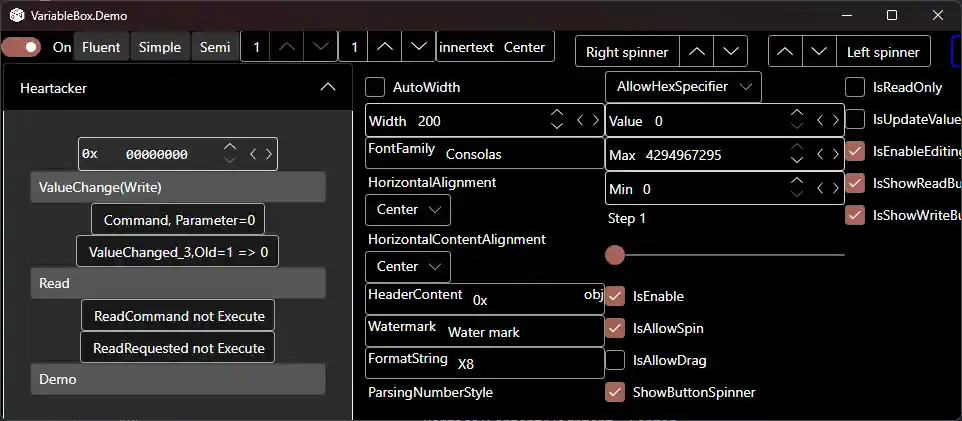Image resolution: width=962 pixels, height=421 pixels.
Task: Collapse the Heartacker expander
Action: click(x=327, y=88)
